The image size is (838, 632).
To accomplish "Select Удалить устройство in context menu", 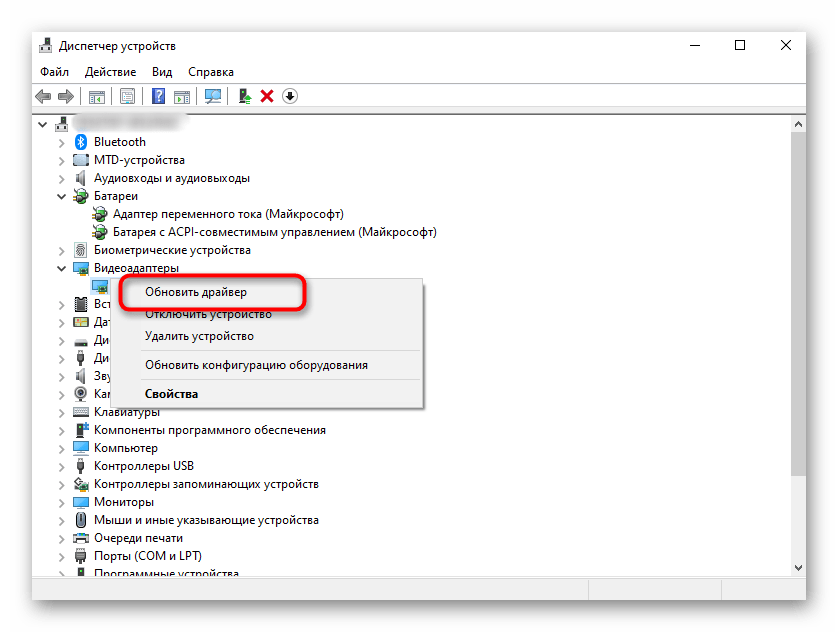I will tap(199, 336).
